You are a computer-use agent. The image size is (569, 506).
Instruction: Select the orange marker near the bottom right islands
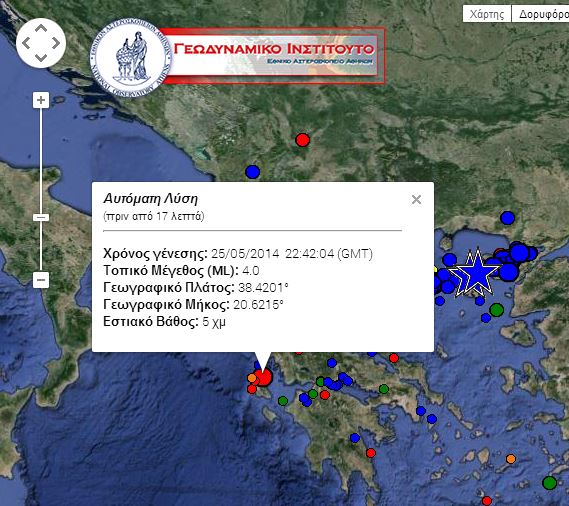(x=511, y=459)
